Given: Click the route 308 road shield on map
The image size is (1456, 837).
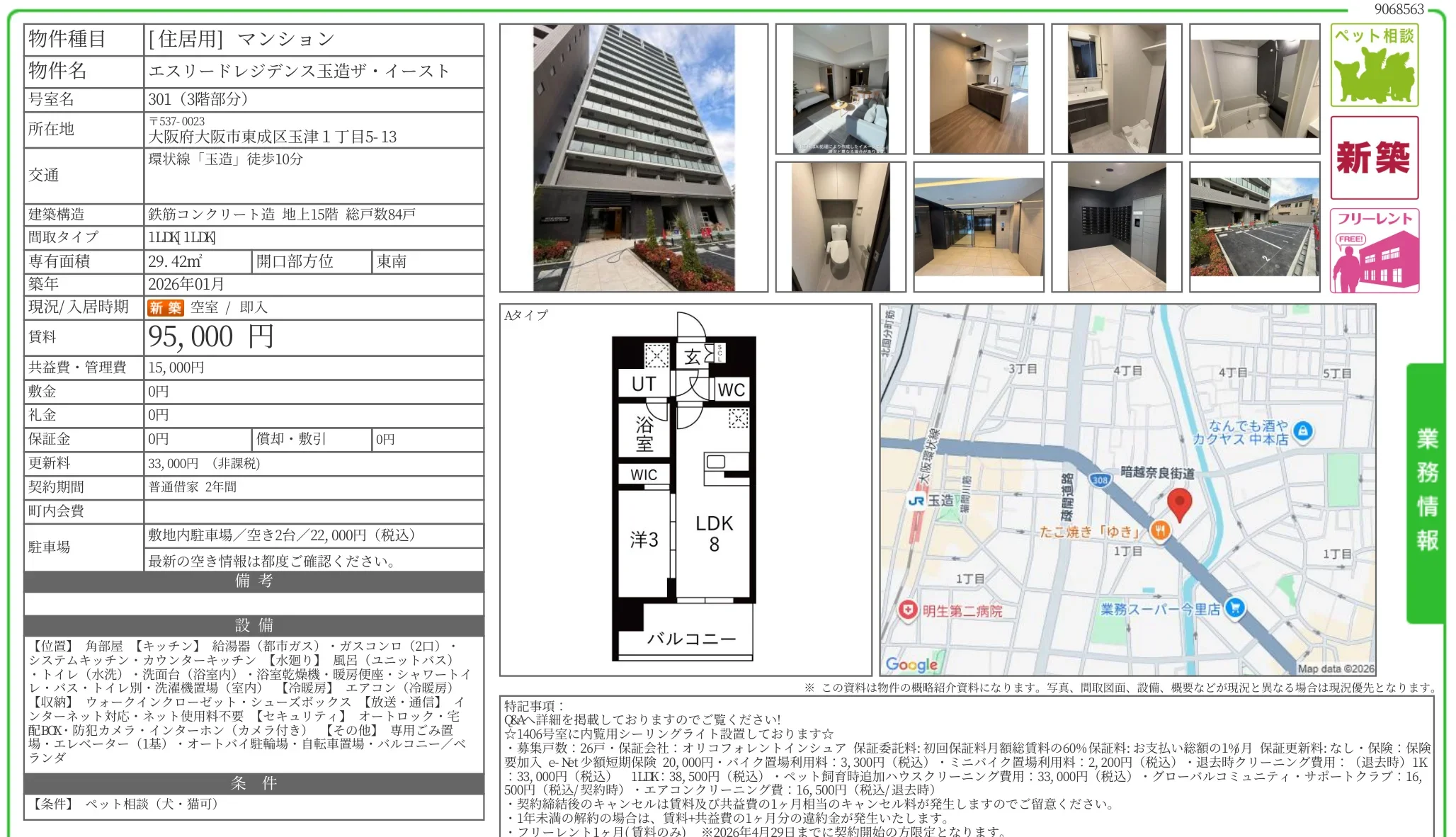Looking at the screenshot, I should 1100,480.
